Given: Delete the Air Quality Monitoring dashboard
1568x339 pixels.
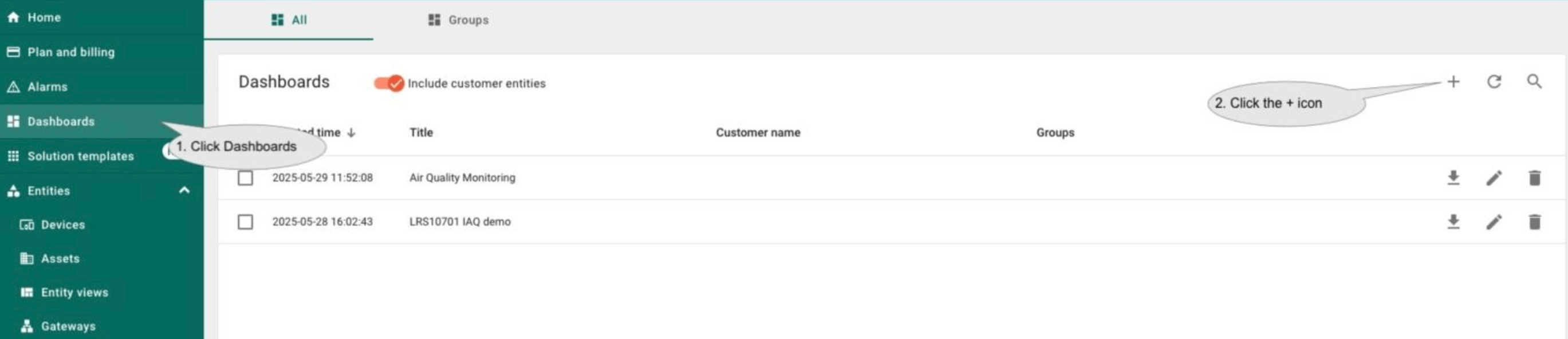Looking at the screenshot, I should point(1534,178).
